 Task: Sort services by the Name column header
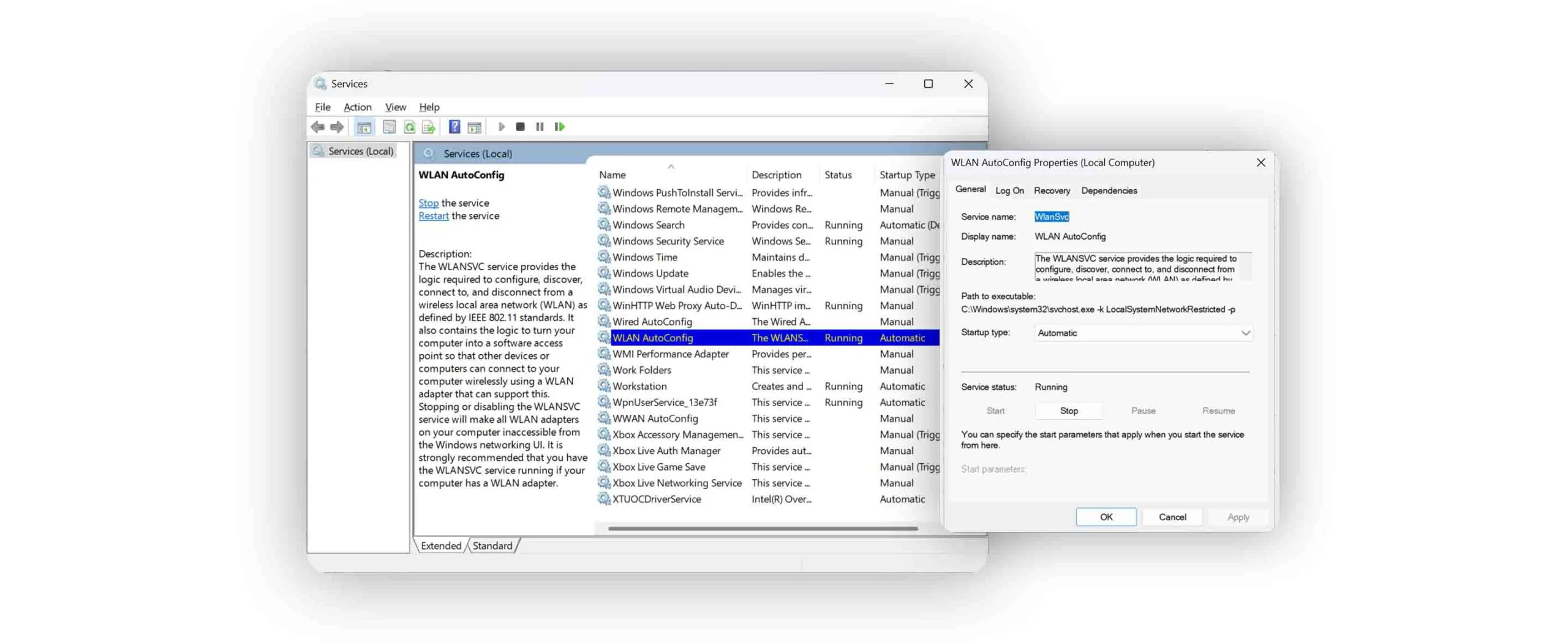(612, 175)
